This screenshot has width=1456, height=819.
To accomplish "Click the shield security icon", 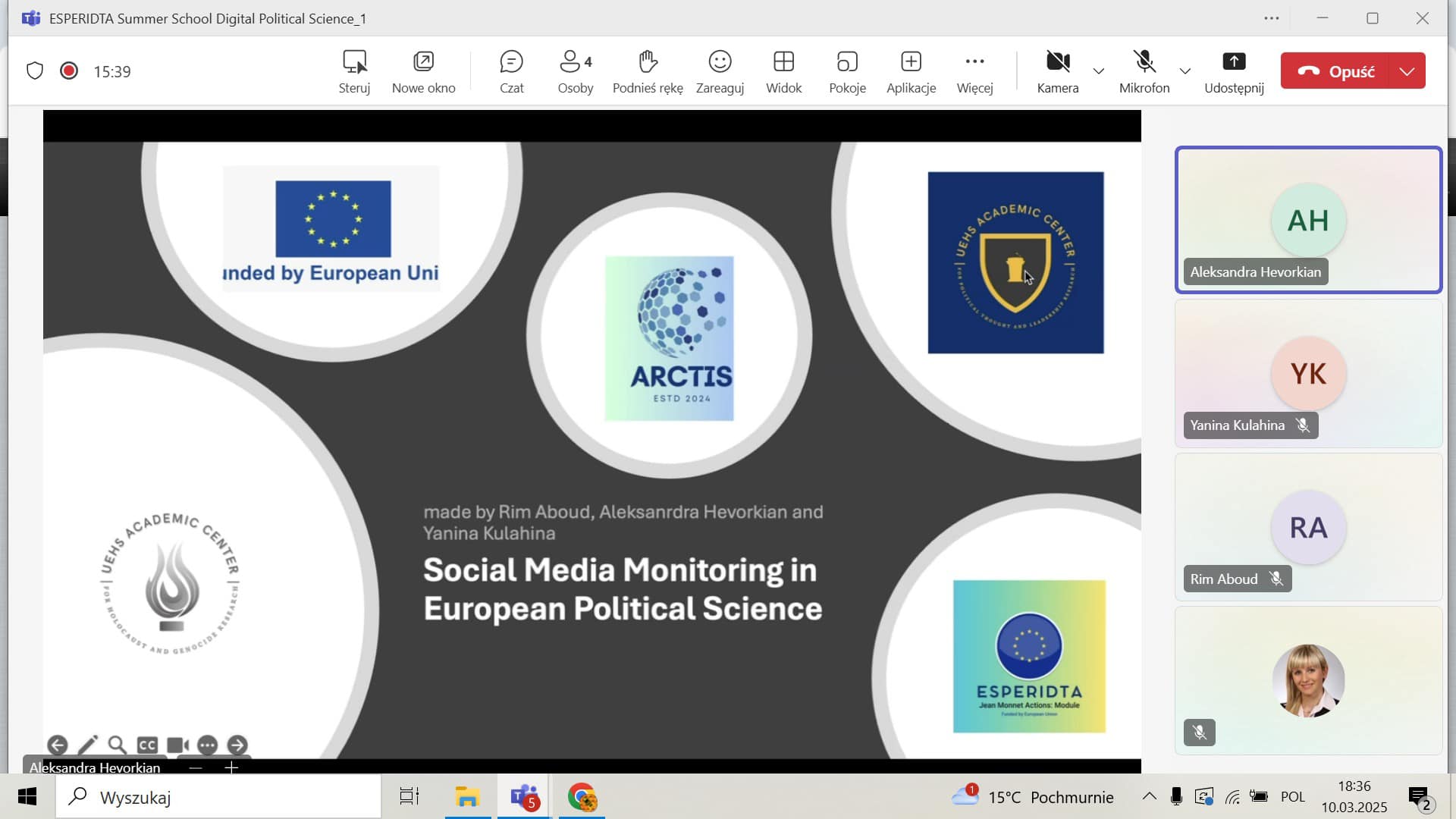I will point(35,71).
